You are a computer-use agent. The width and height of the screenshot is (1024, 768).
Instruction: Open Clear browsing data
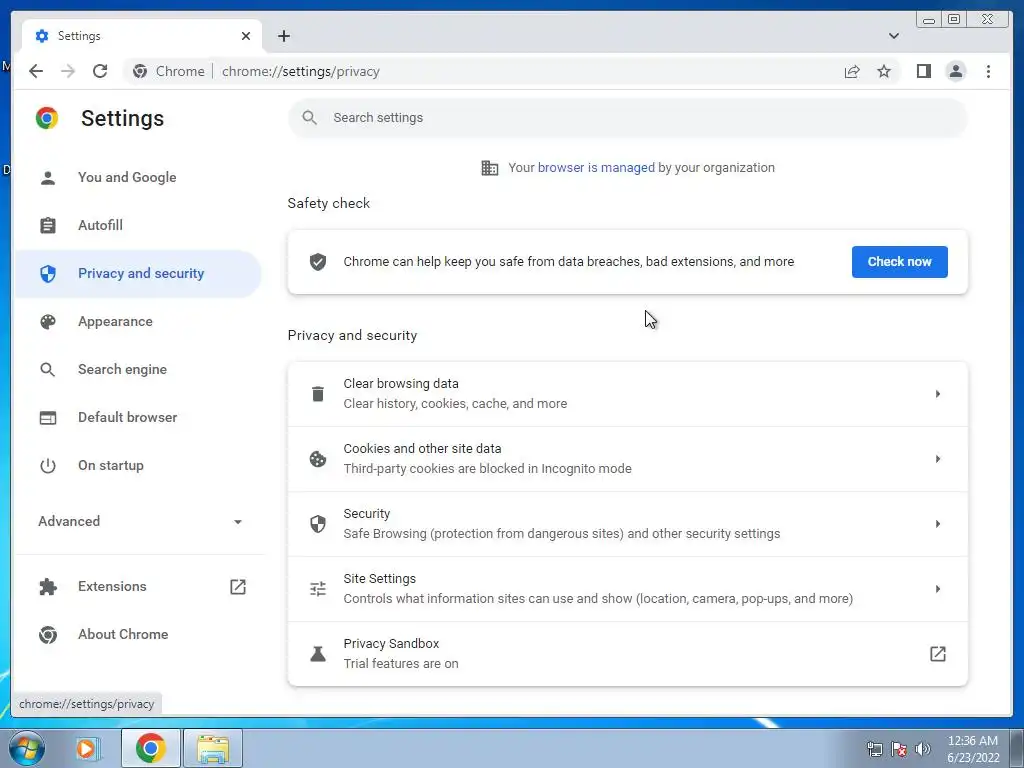pos(628,394)
